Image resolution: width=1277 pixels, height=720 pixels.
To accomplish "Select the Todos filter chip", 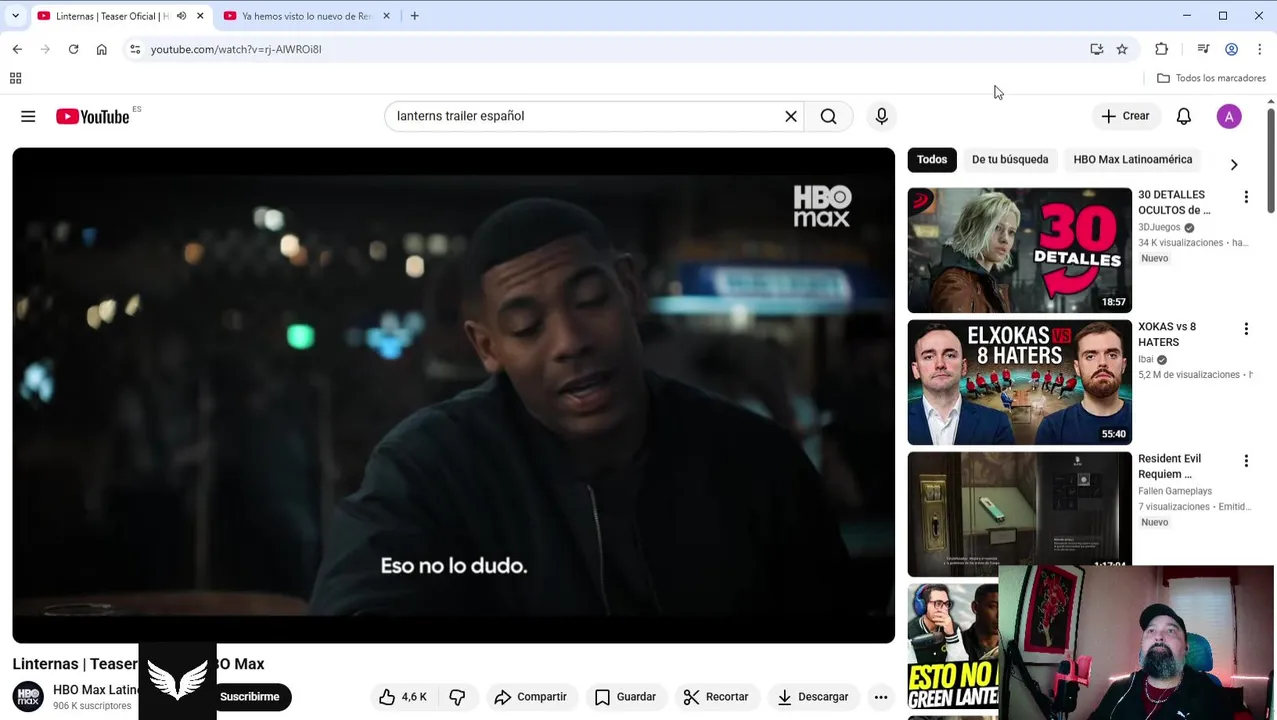I will tap(932, 159).
